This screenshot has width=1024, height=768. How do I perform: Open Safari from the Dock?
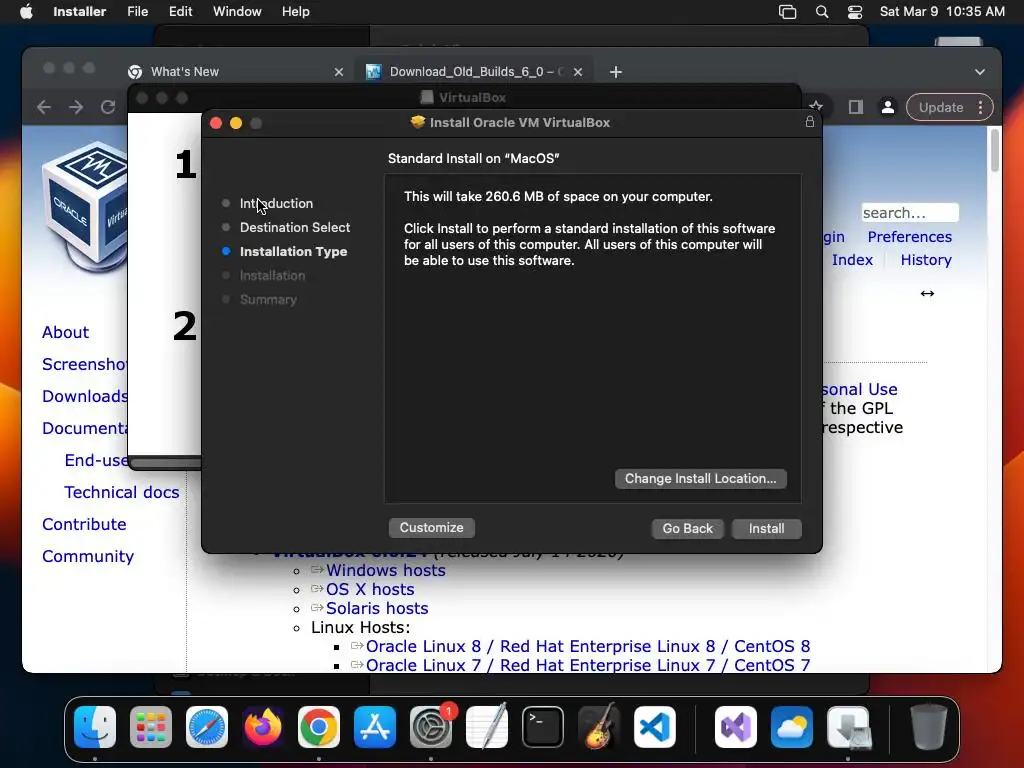pyautogui.click(x=207, y=727)
